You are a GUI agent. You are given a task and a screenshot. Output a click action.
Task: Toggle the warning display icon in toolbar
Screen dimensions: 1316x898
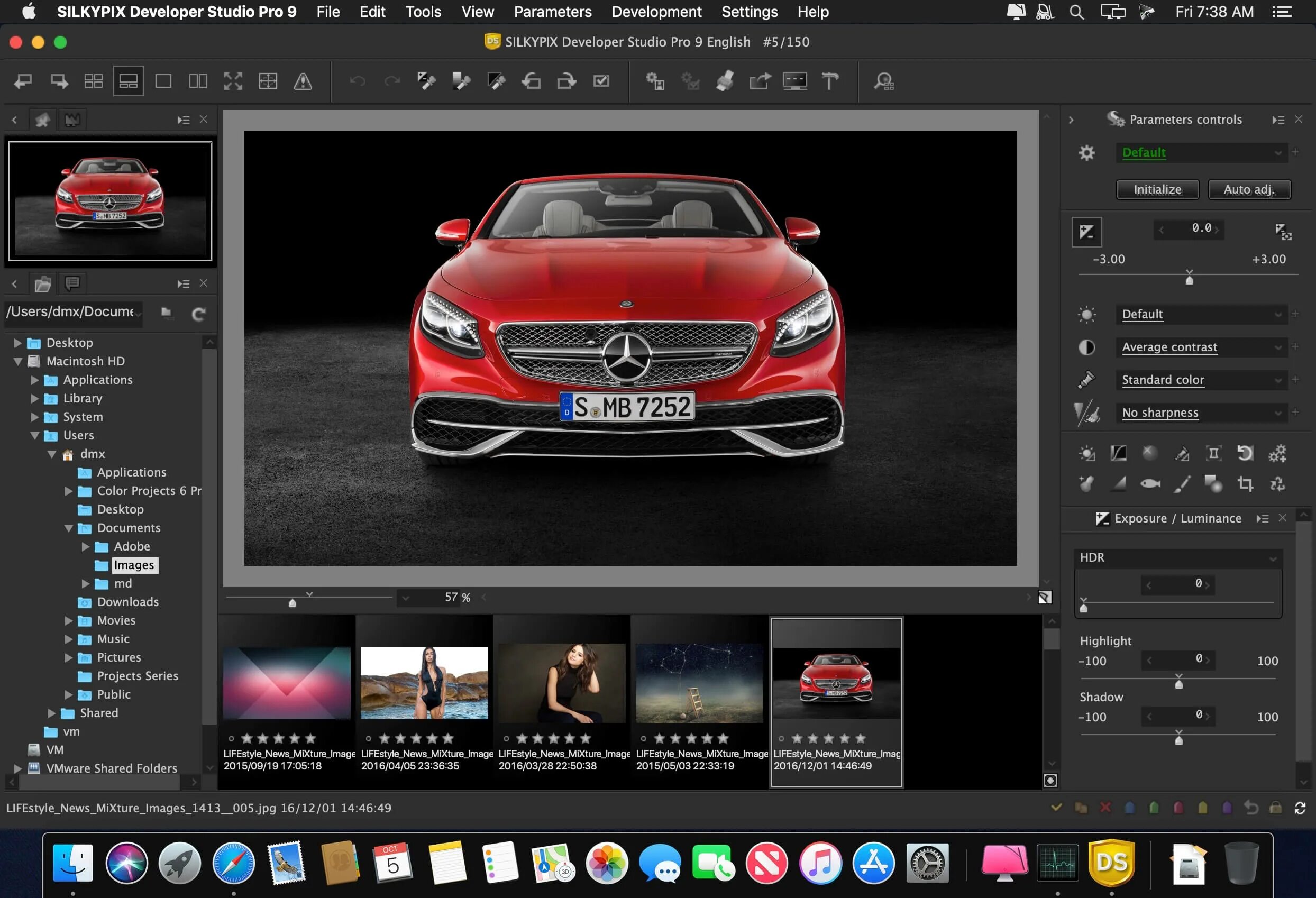[304, 81]
